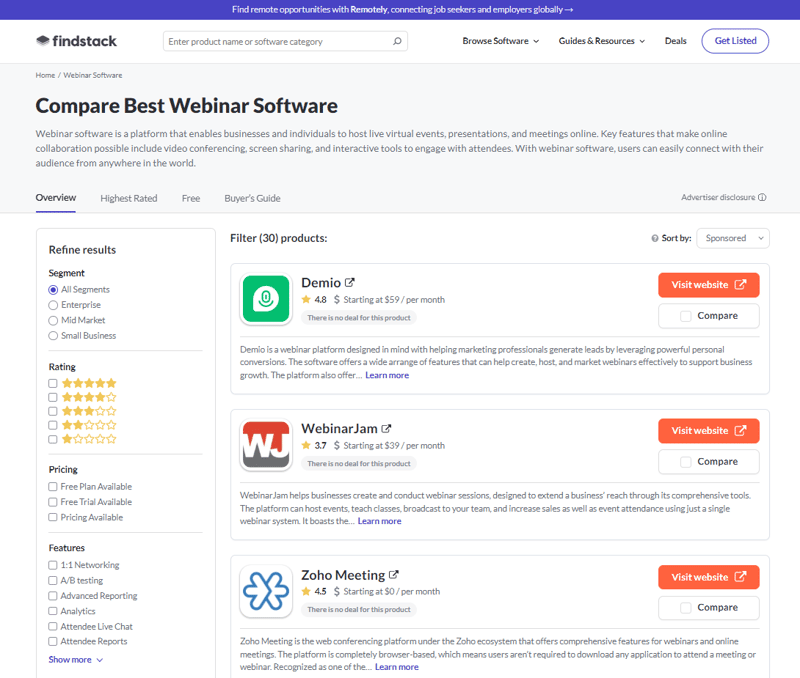The image size is (800, 678).
Task: Click the Advertiser disclosure info icon
Action: click(x=762, y=197)
